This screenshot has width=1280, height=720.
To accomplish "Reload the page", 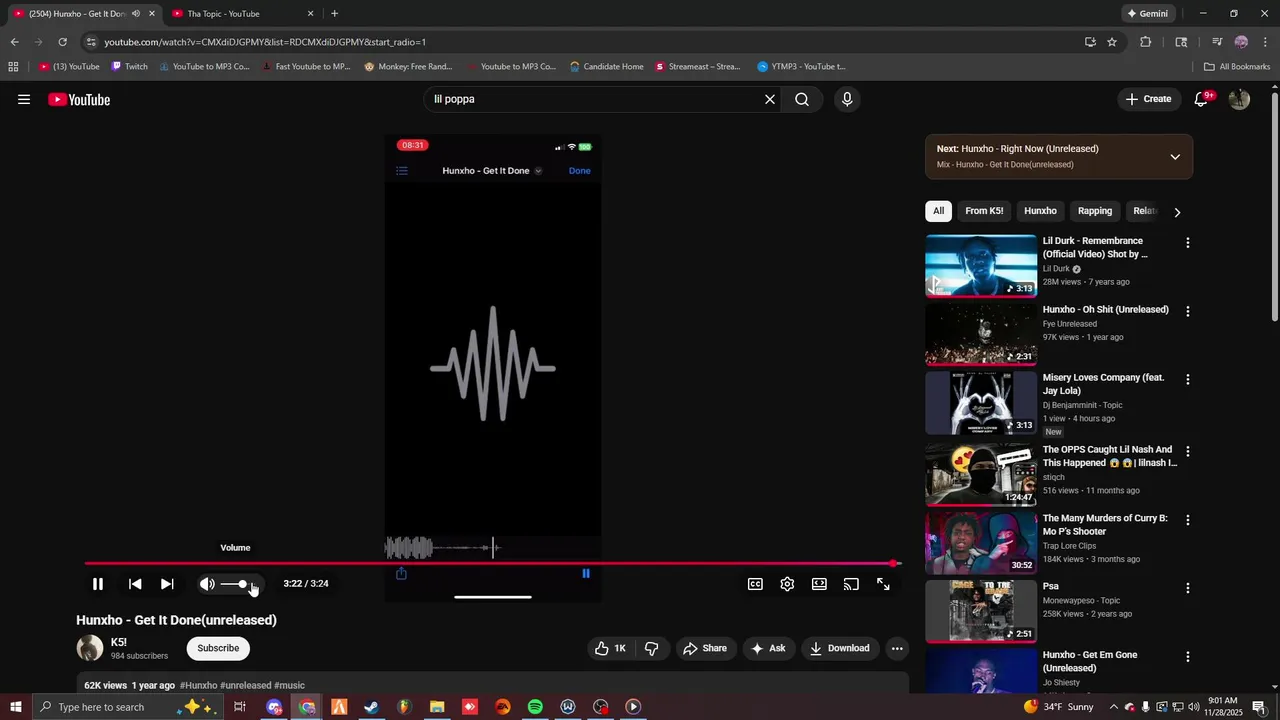I will tap(62, 42).
